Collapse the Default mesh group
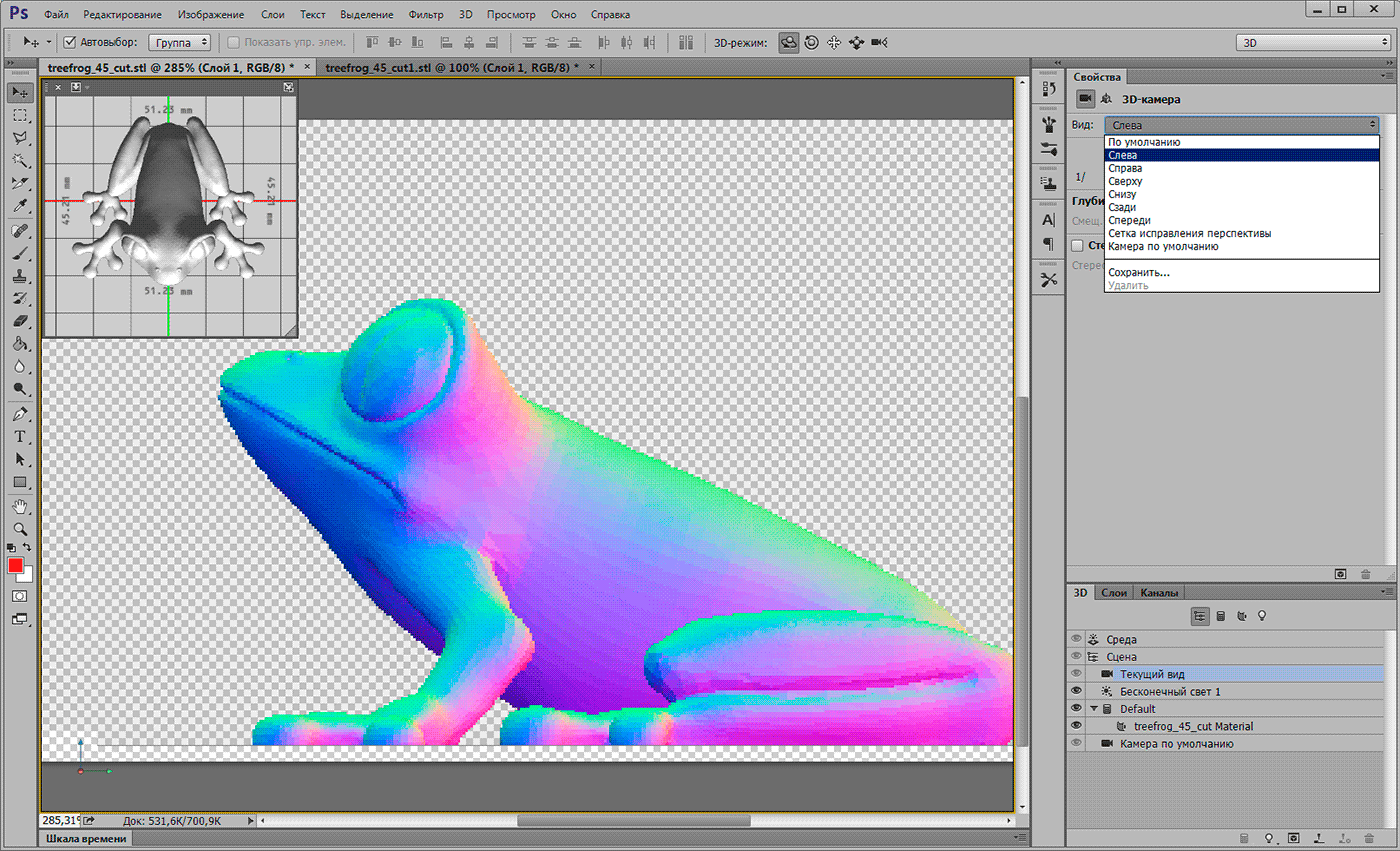1400x851 pixels. (x=1094, y=709)
